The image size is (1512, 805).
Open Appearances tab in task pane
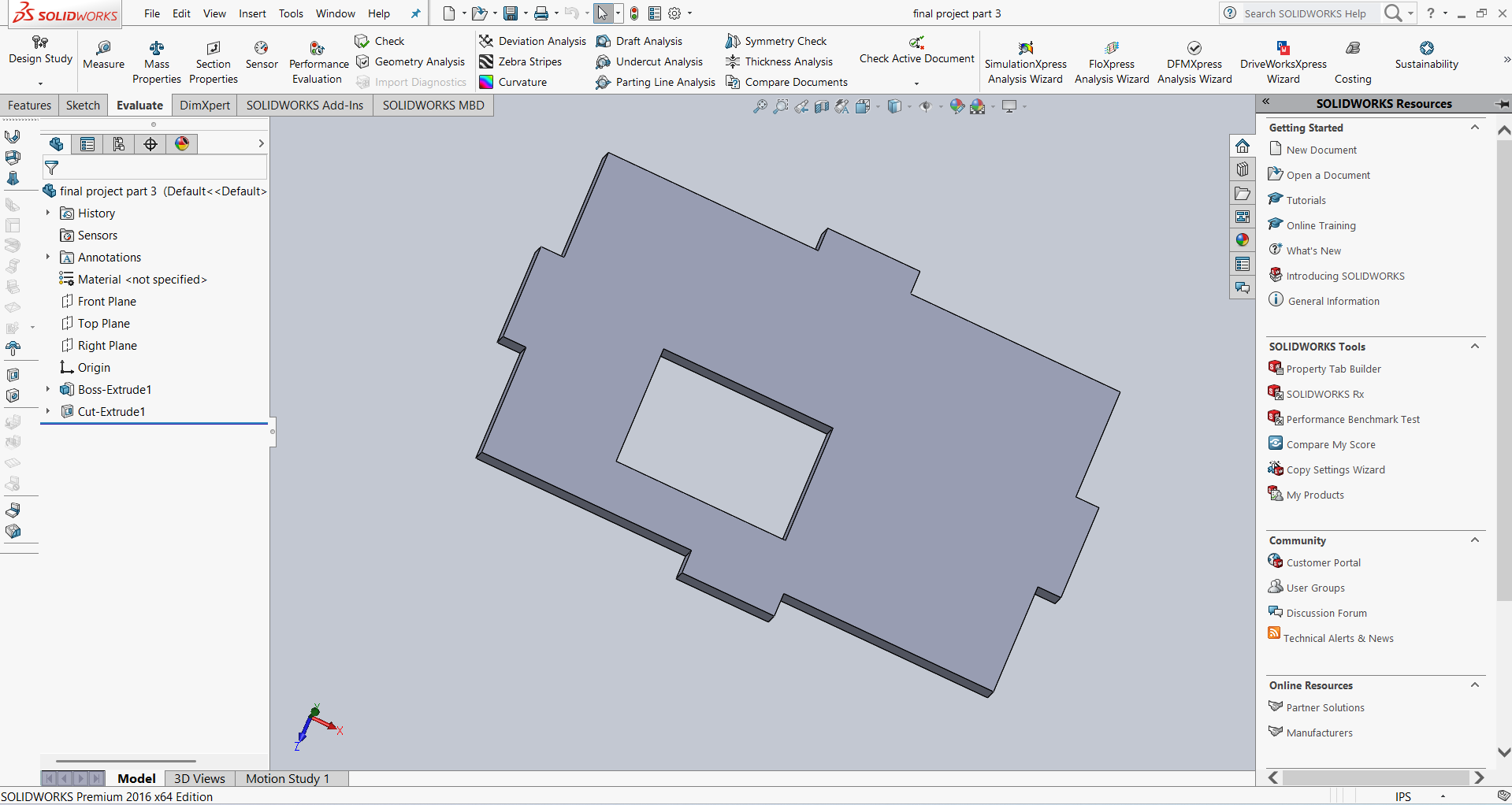coord(1243,240)
